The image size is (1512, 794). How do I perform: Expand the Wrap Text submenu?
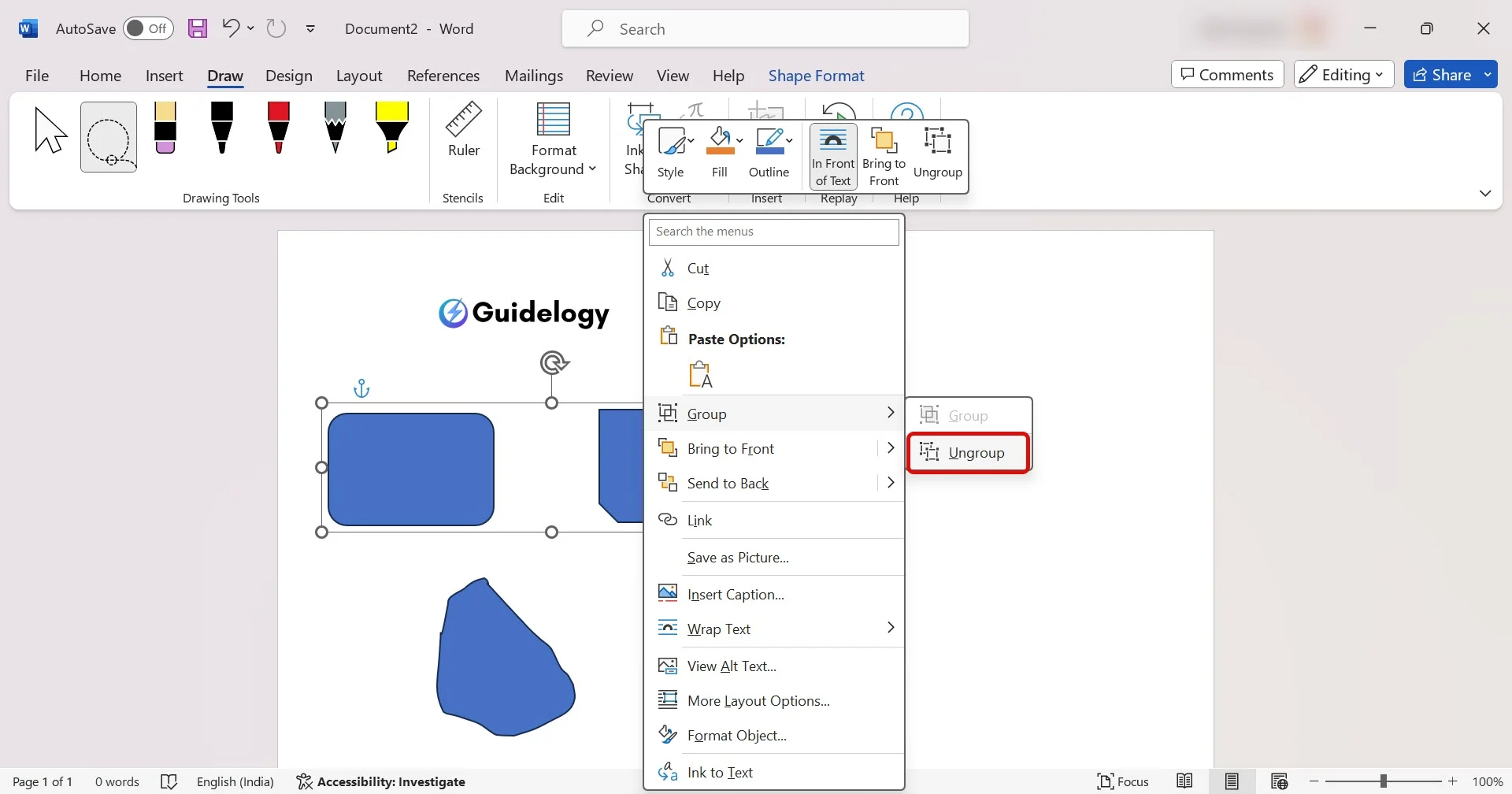click(x=774, y=629)
